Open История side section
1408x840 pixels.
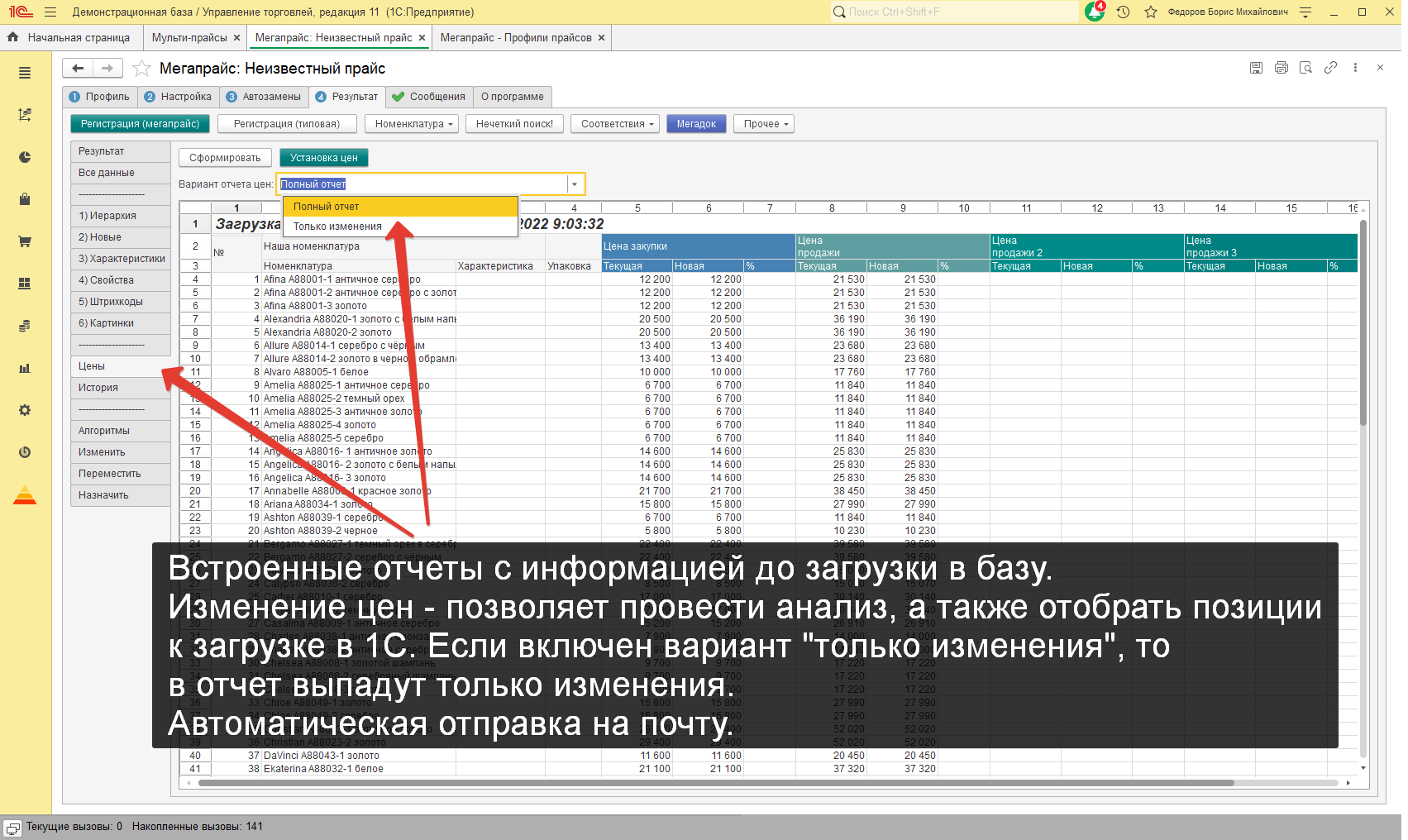[121, 388]
